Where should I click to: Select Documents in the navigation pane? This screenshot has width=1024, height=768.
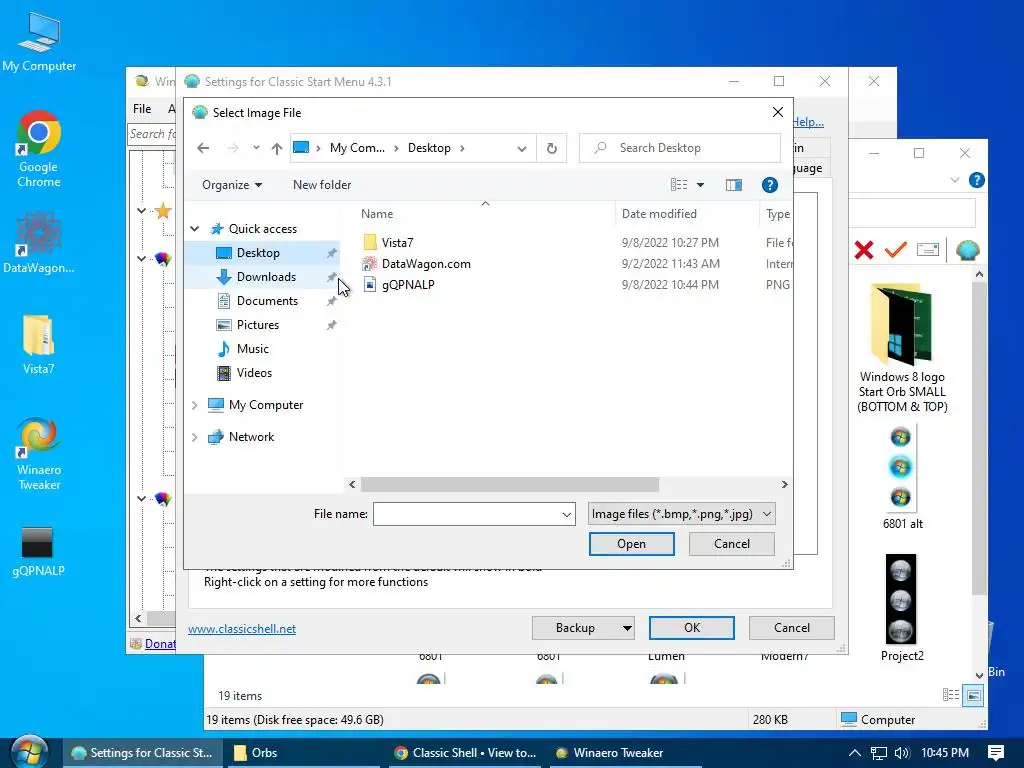tap(267, 301)
